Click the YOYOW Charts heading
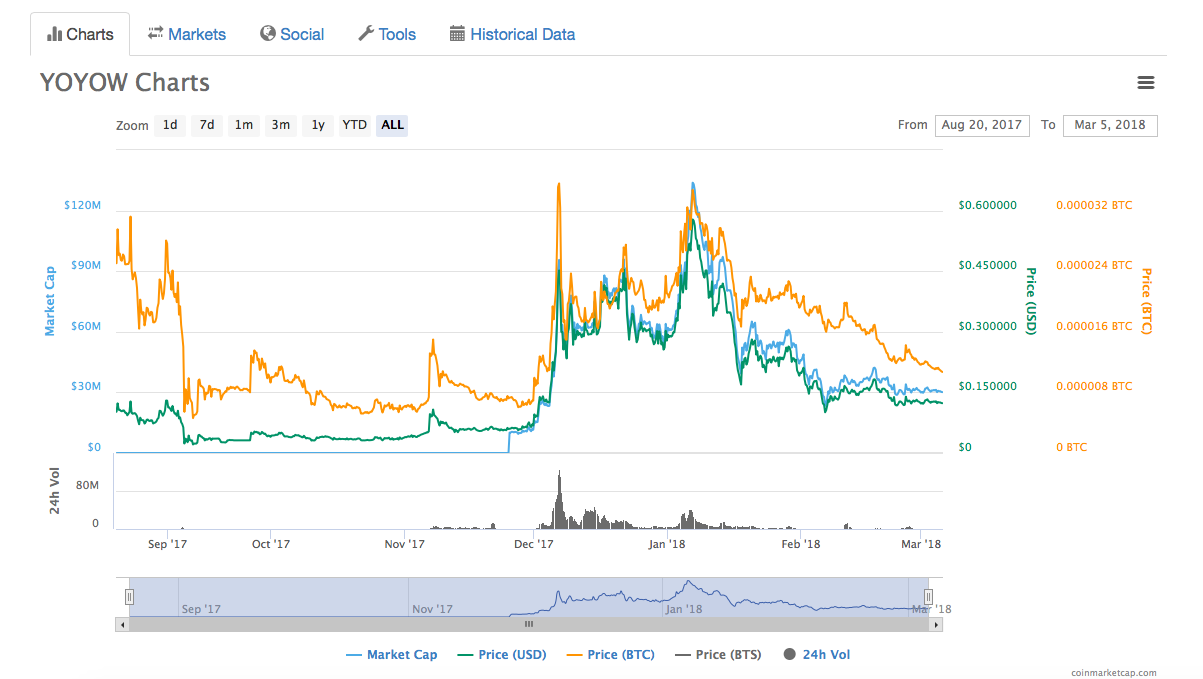Viewport: 1203px width, 679px height. pos(125,82)
